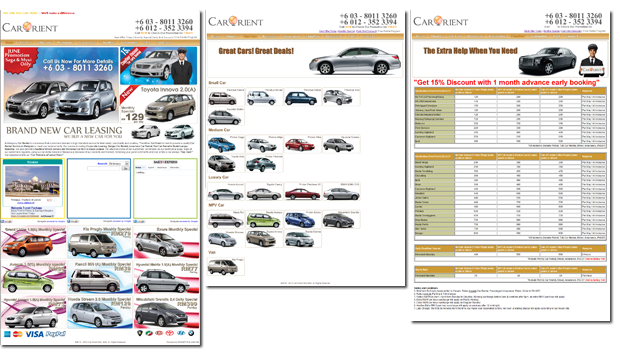620x360 pixels.
Task: Click the Medium Car section heading
Action: (x=219, y=130)
